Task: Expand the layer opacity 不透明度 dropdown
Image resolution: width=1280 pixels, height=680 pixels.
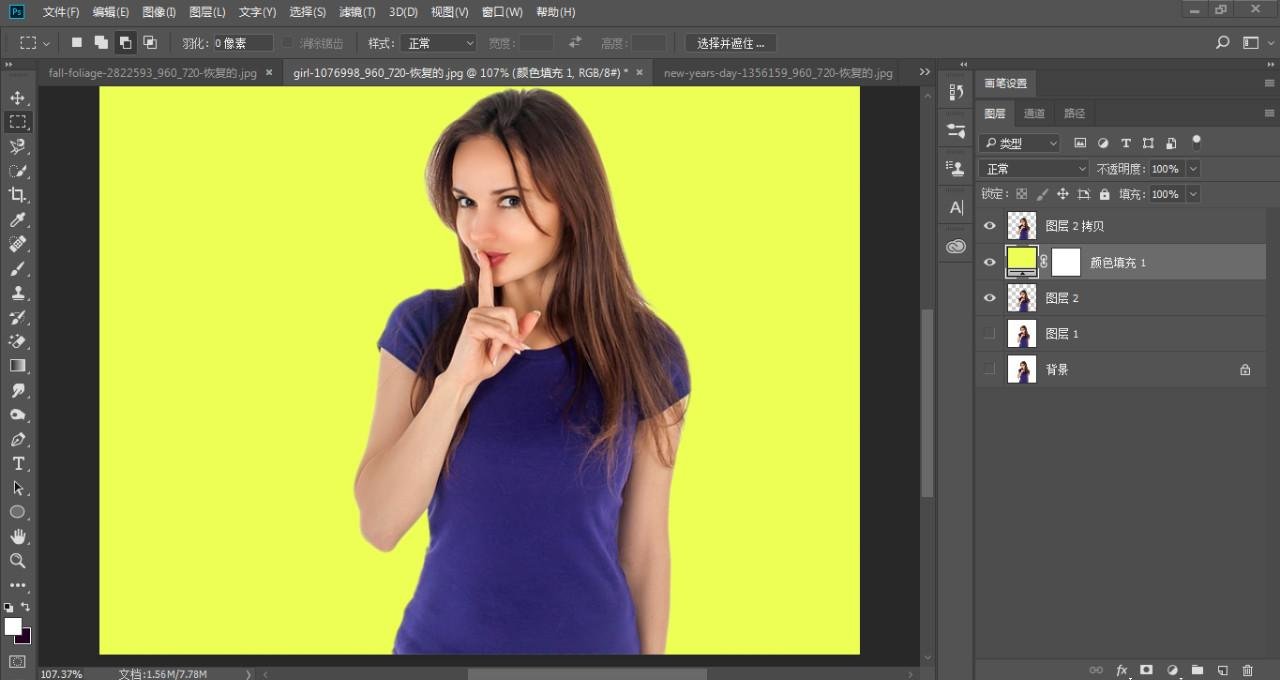Action: pos(1192,169)
